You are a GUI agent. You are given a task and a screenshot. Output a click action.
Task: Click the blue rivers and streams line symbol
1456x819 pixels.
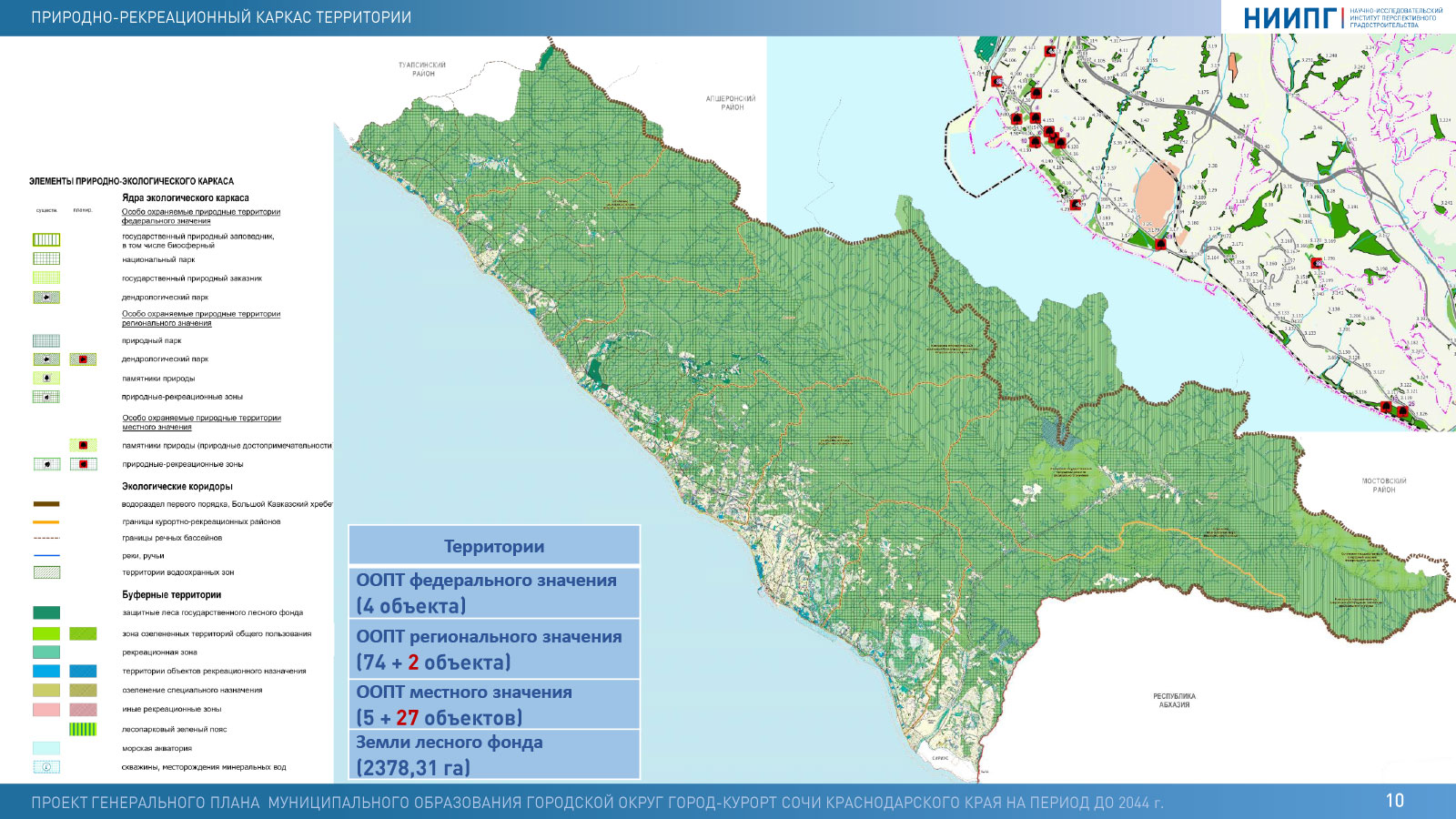(x=46, y=555)
